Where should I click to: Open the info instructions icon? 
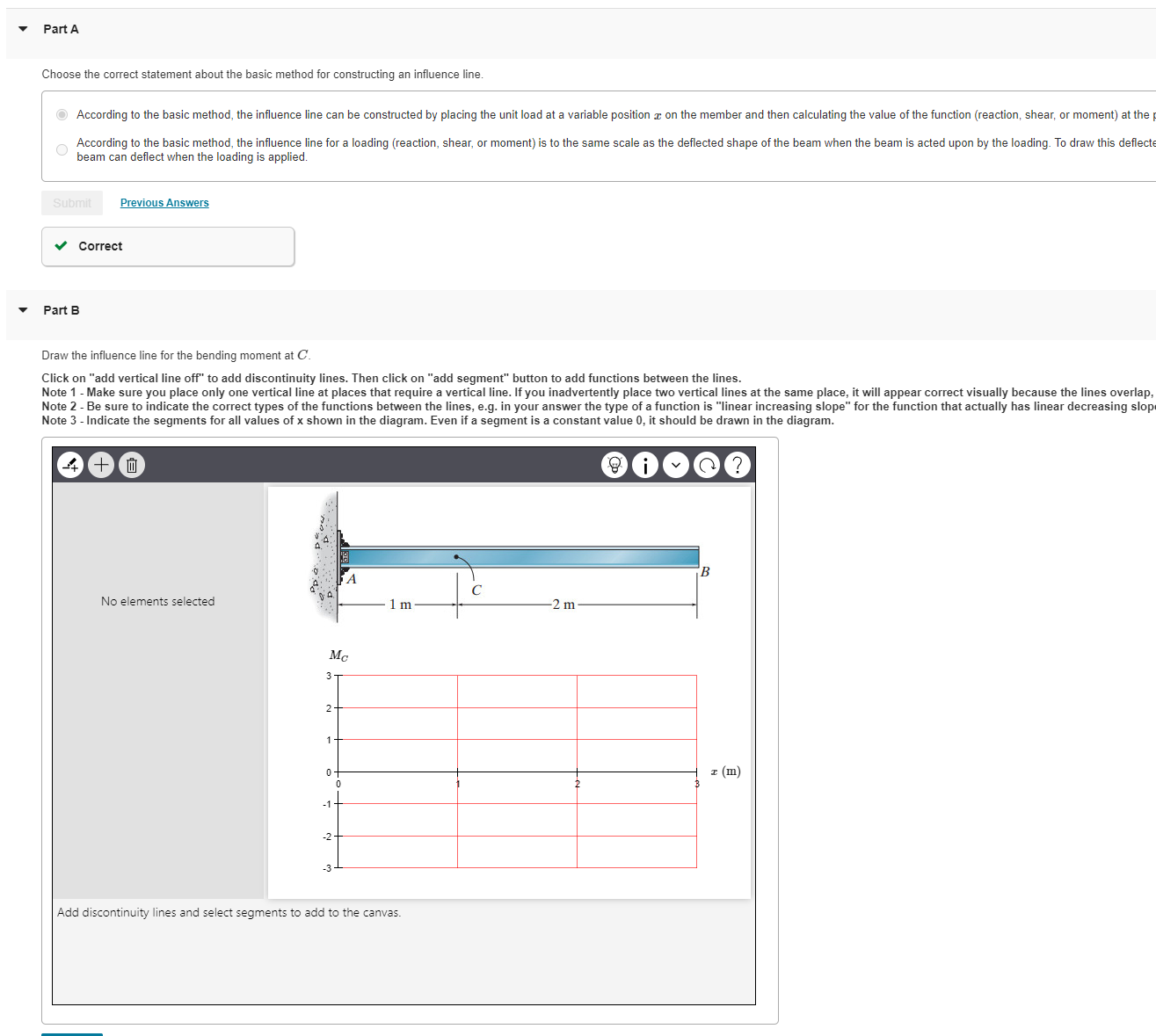645,465
